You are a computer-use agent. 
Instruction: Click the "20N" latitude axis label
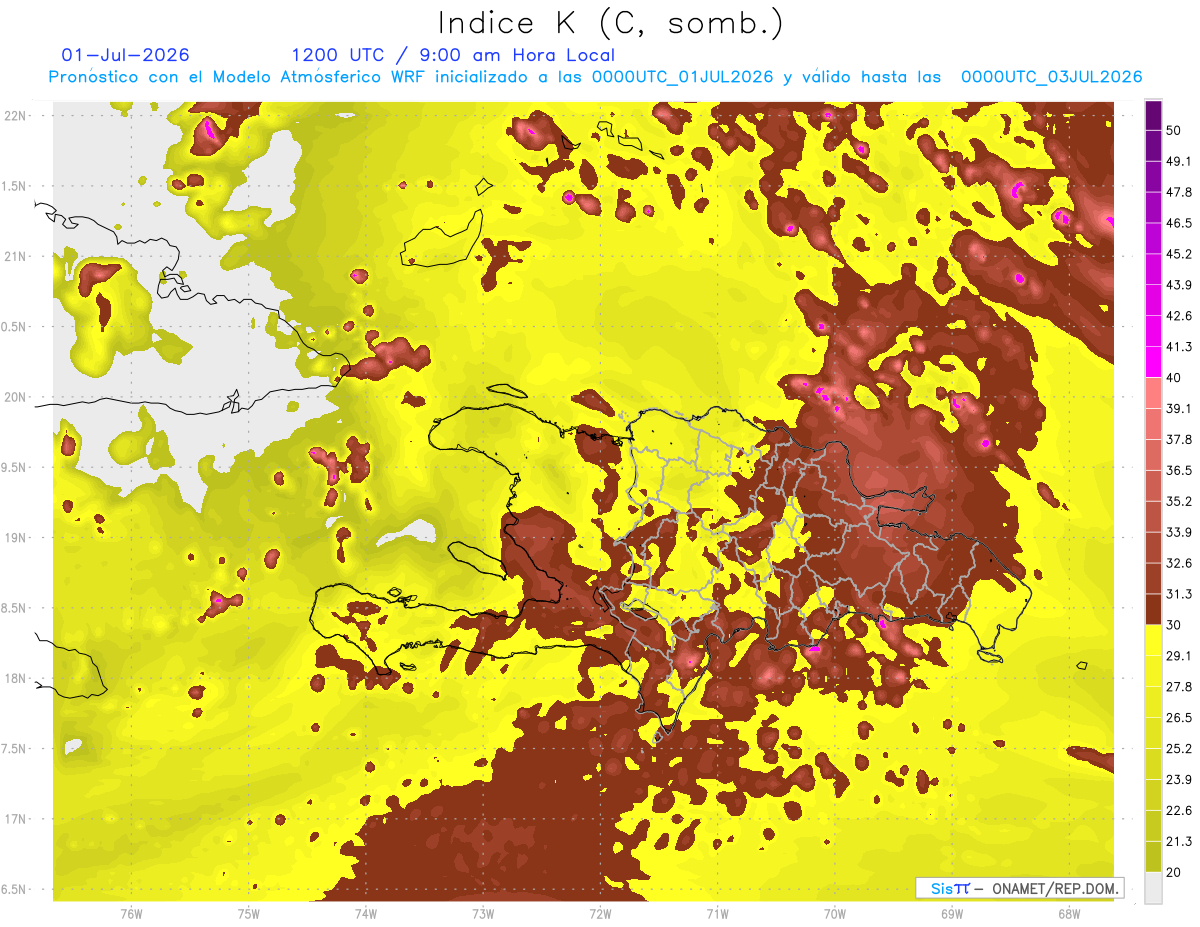(15, 397)
